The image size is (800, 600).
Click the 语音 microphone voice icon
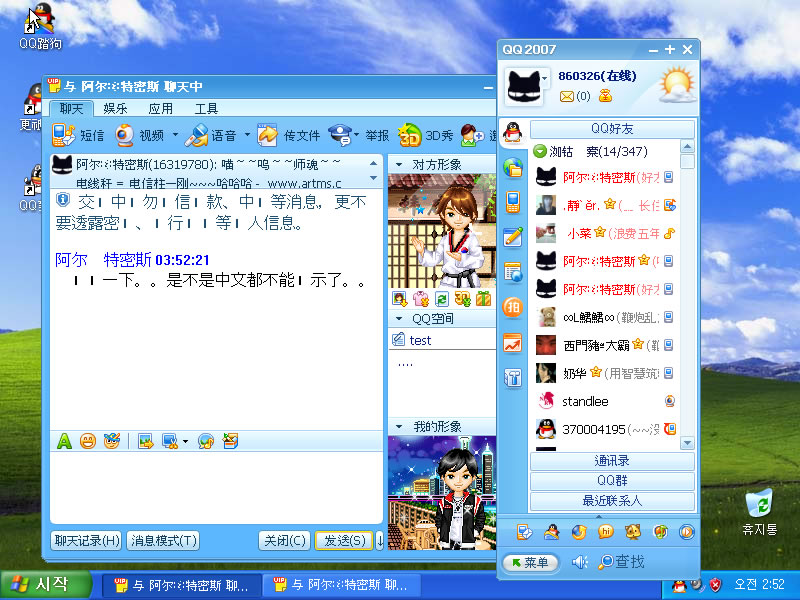point(196,135)
